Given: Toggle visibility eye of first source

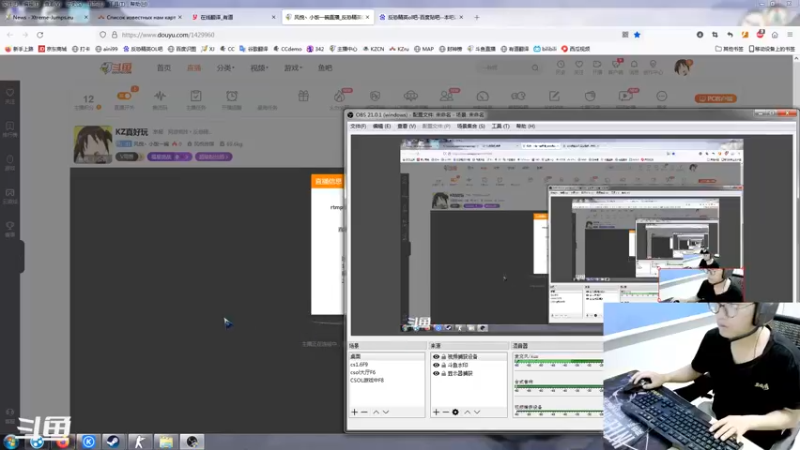Looking at the screenshot, I should (436, 357).
